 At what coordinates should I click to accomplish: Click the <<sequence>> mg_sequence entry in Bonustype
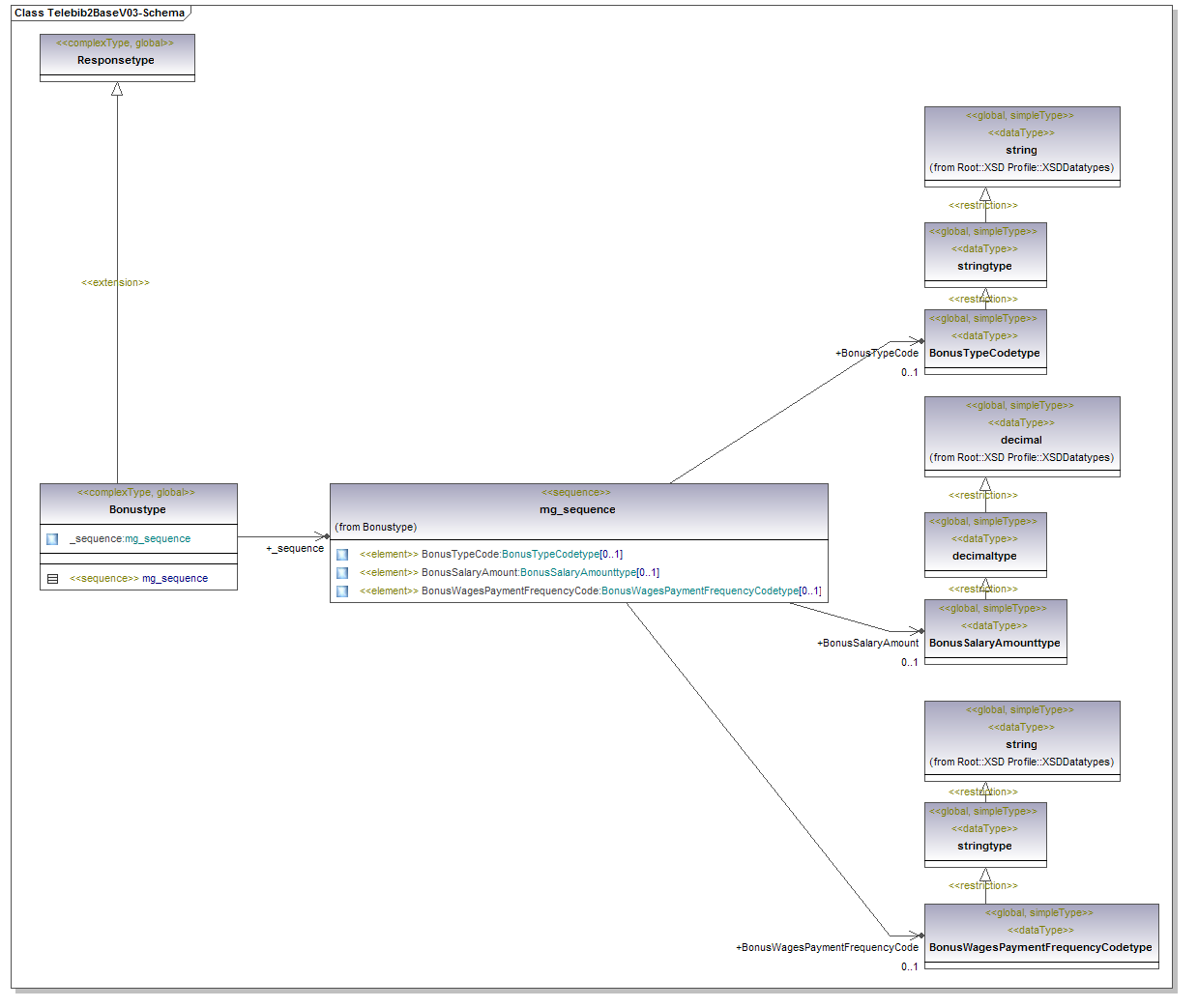coord(138,579)
